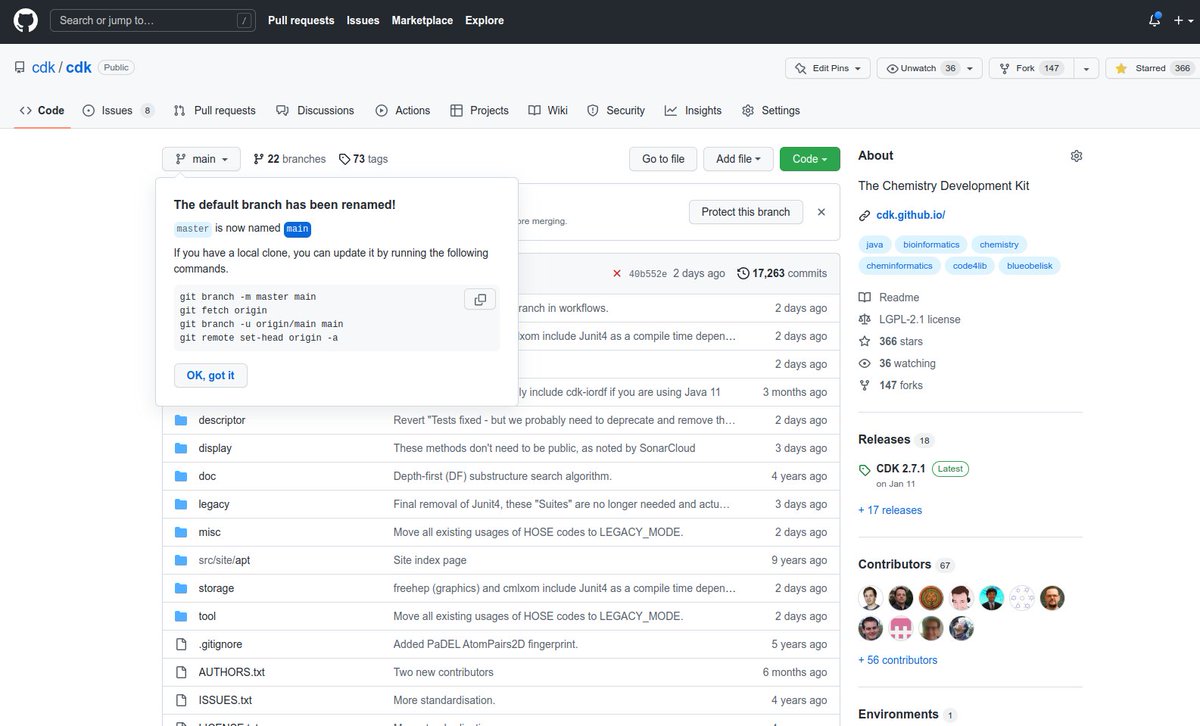This screenshot has height=726, width=1200.
Task: Copy the branch rename commands with clipboard icon
Action: tap(480, 300)
